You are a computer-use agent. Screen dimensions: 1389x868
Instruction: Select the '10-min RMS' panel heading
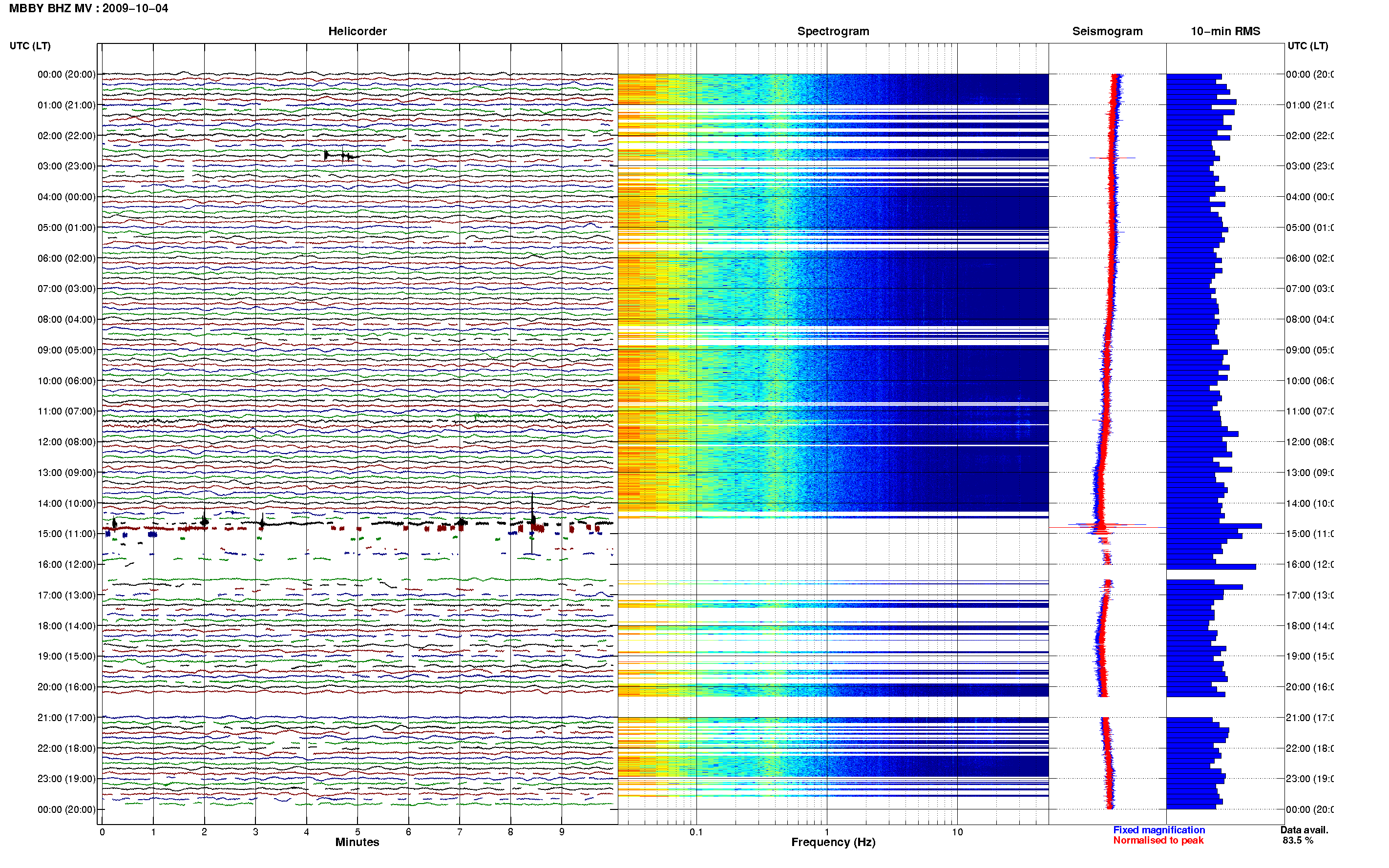(1225, 31)
